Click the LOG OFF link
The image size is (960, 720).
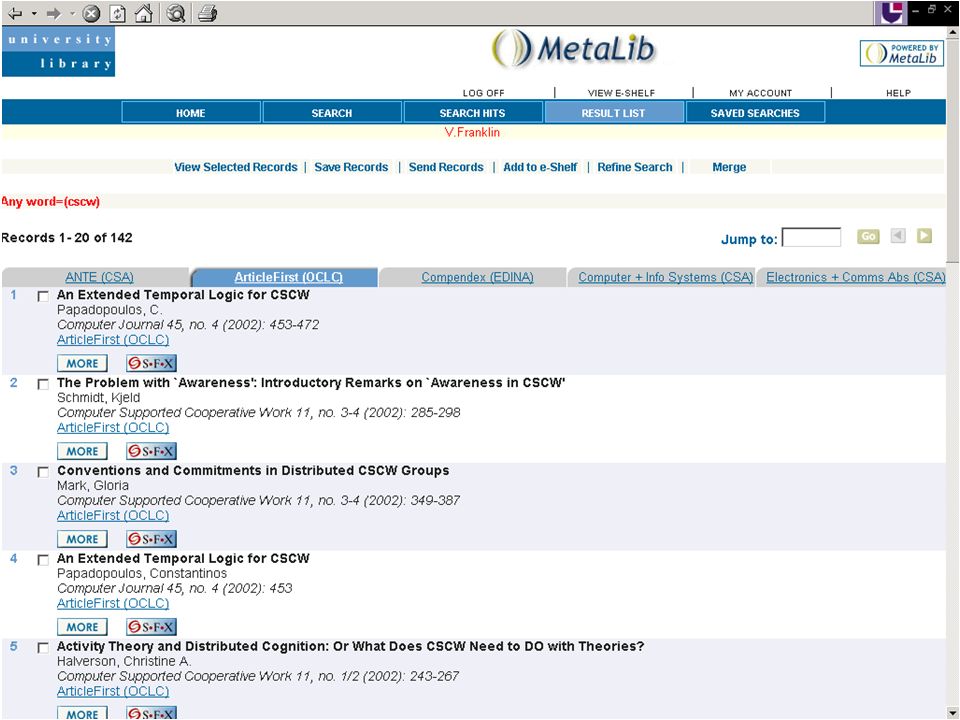[484, 93]
